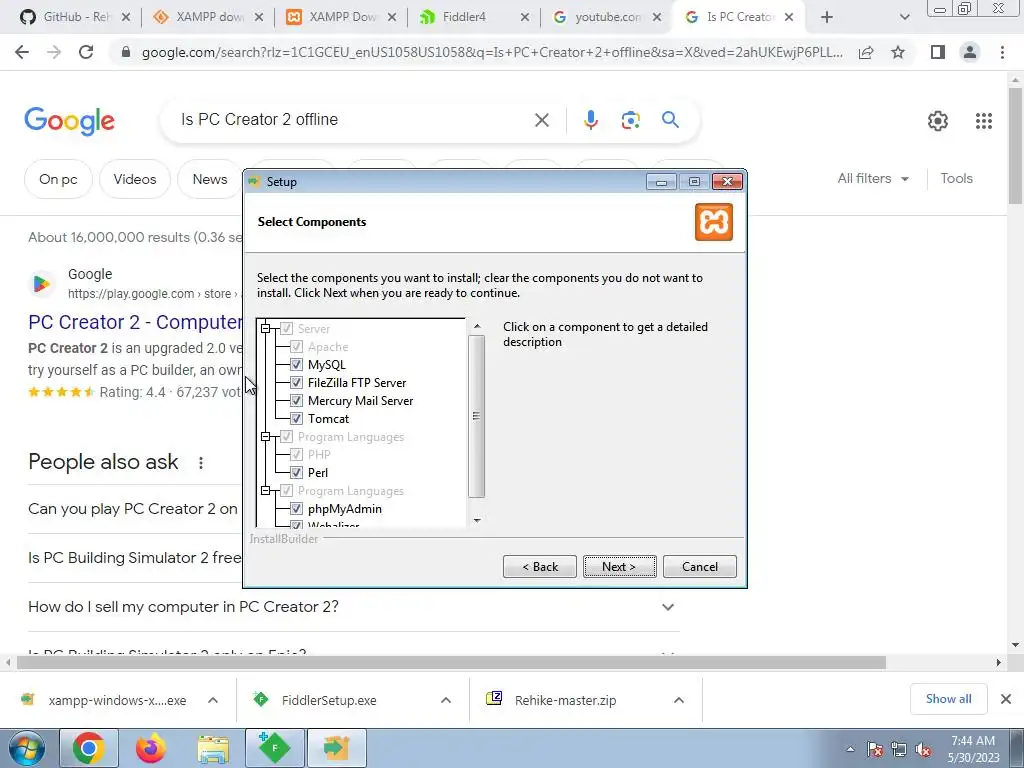
Task: Switch to the Fiddler4 tab
Action: pos(475,17)
